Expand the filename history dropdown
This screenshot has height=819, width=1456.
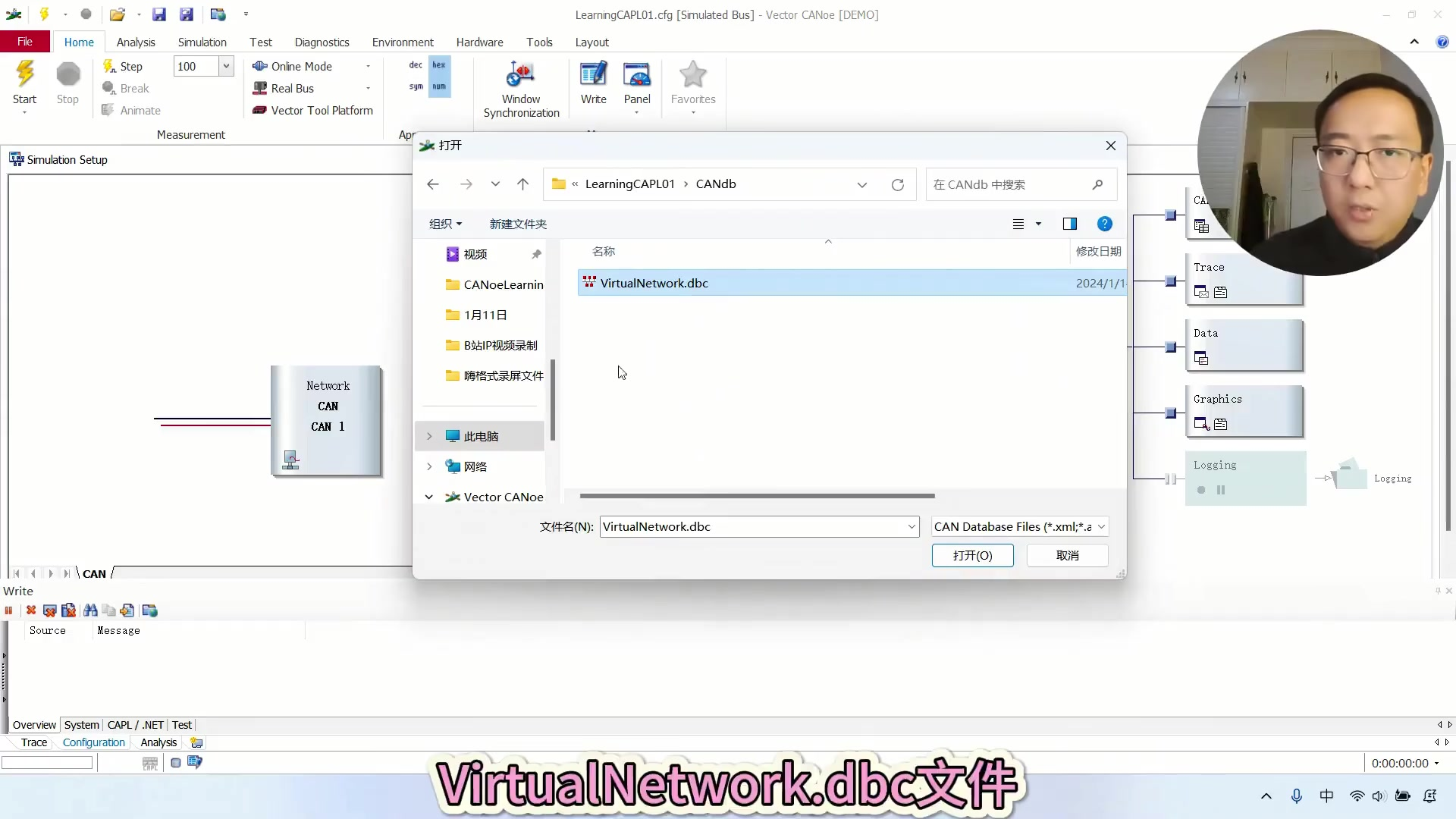point(912,526)
